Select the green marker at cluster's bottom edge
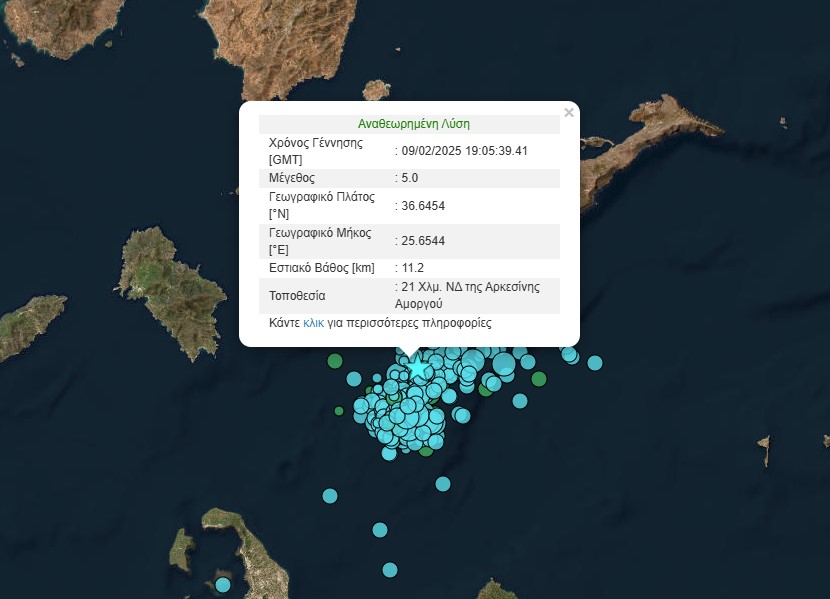The image size is (830, 599). click(426, 451)
